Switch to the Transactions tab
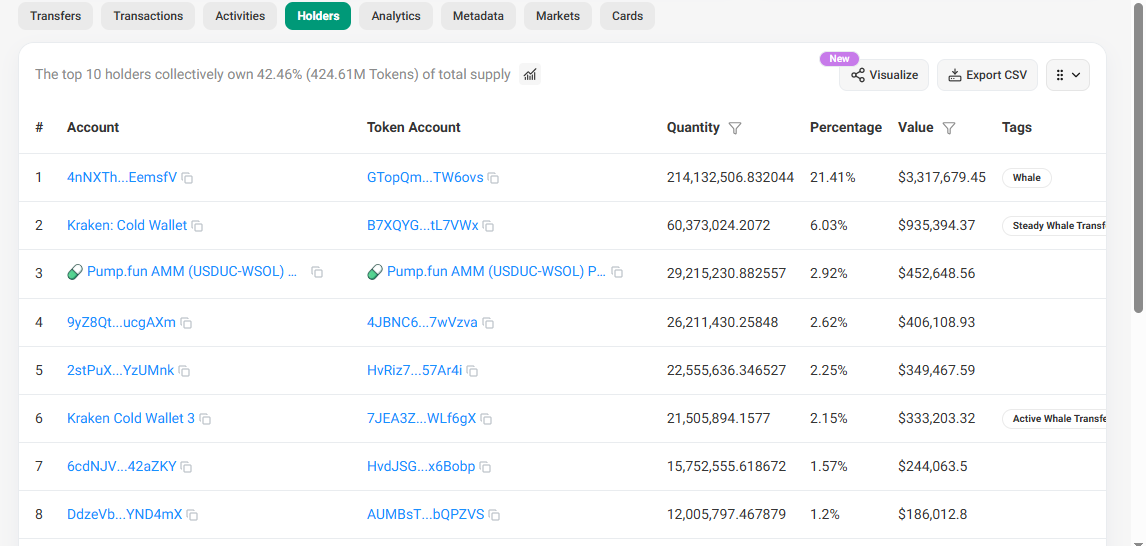 [148, 15]
